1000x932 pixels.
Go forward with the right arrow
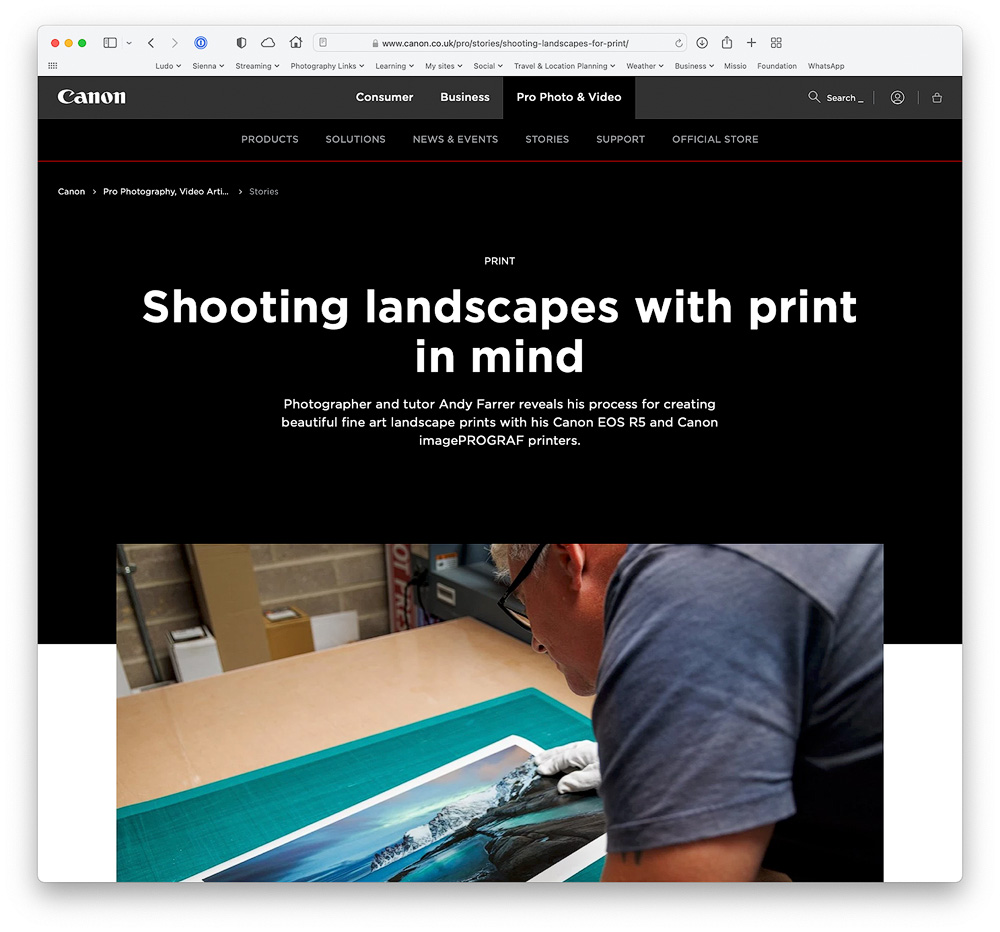pyautogui.click(x=174, y=43)
